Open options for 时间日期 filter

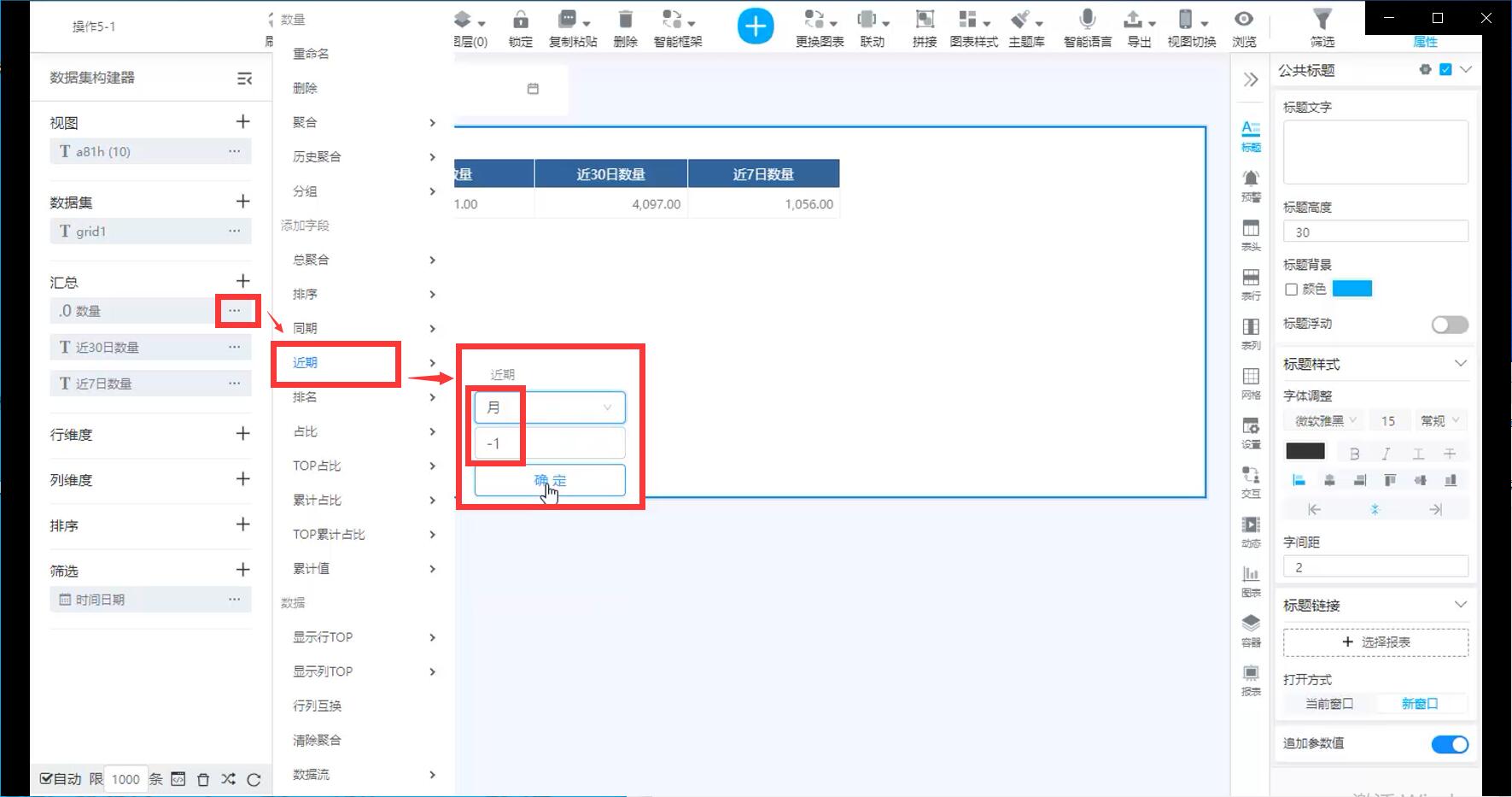pos(235,600)
